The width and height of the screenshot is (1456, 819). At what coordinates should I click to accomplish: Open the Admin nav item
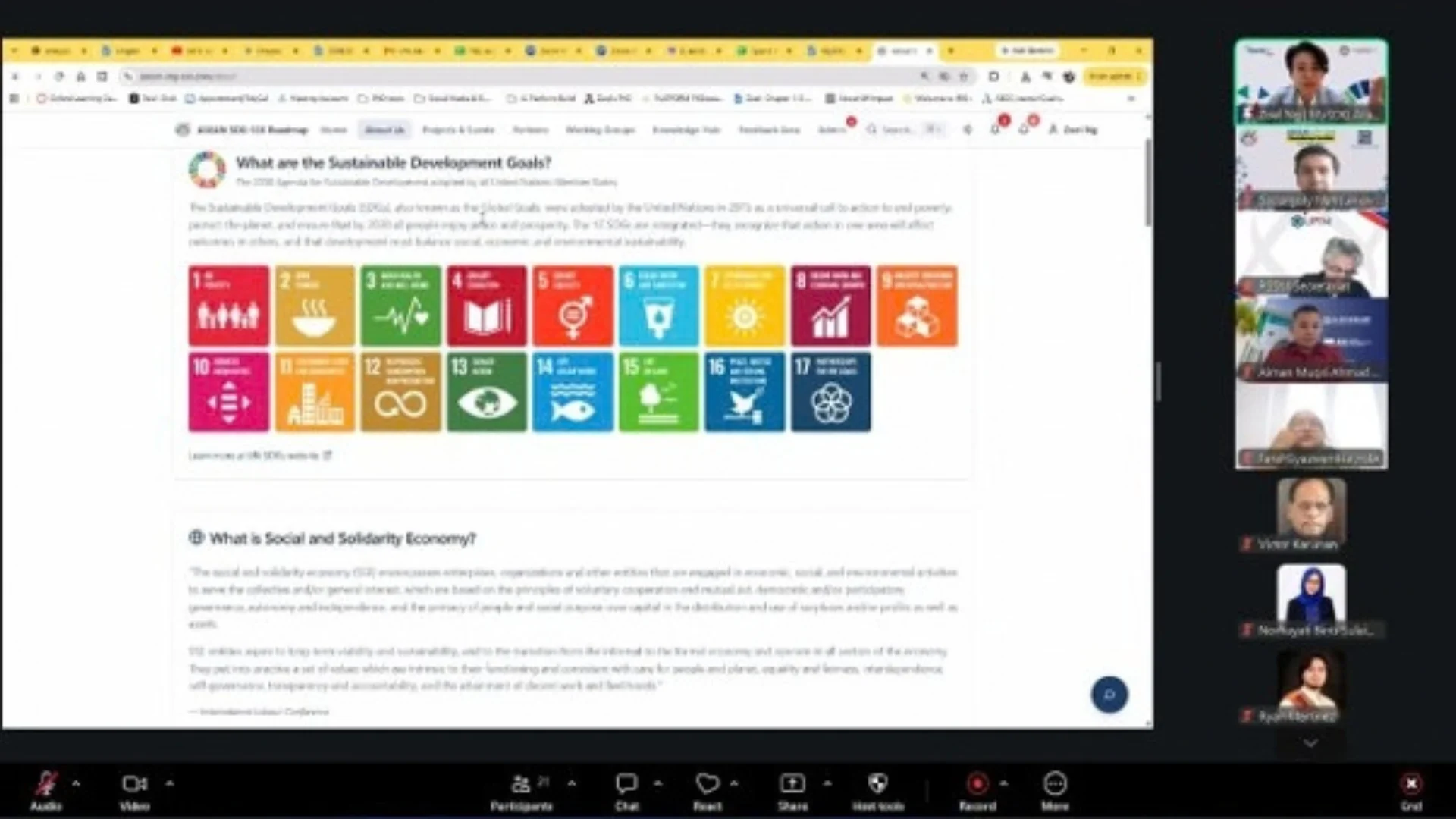pyautogui.click(x=833, y=130)
